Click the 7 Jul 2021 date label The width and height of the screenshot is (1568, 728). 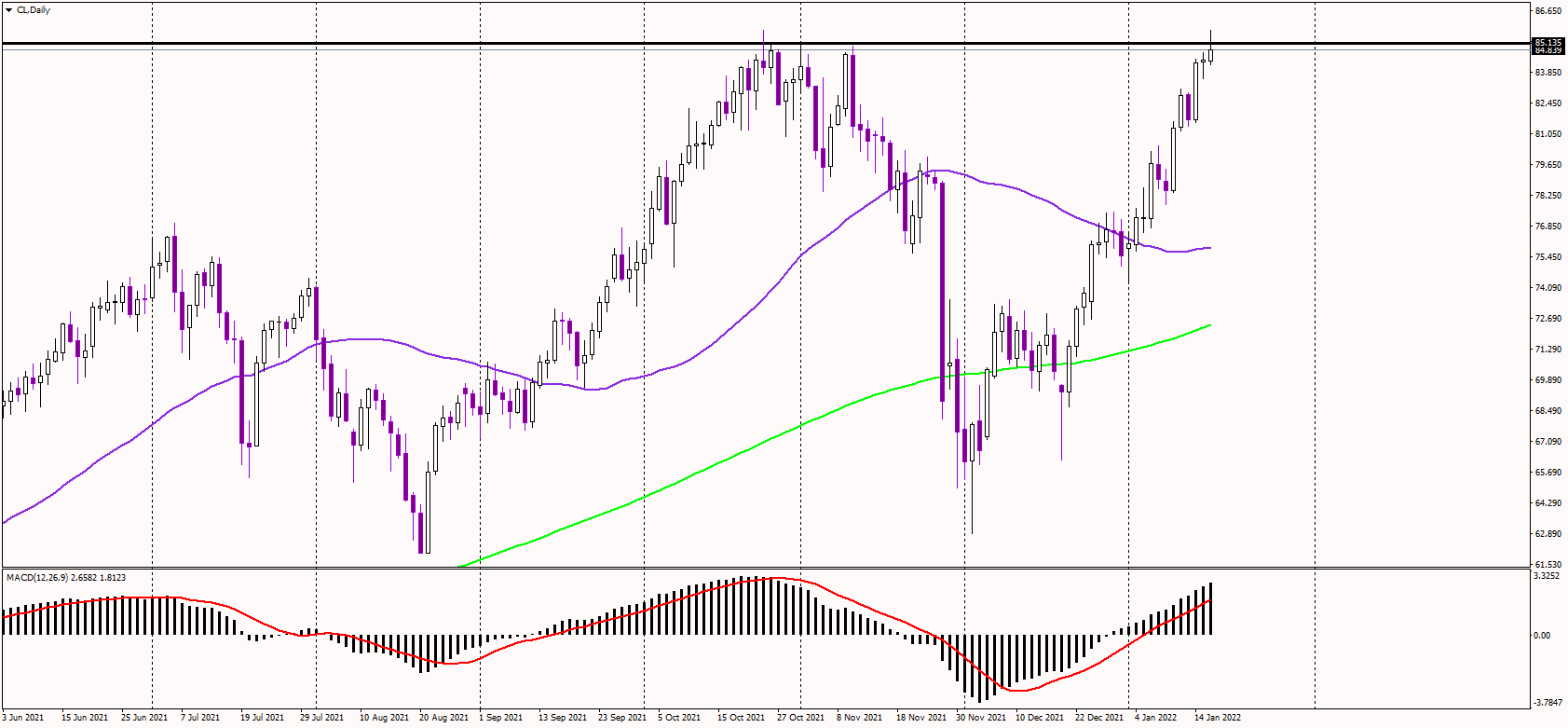click(200, 718)
